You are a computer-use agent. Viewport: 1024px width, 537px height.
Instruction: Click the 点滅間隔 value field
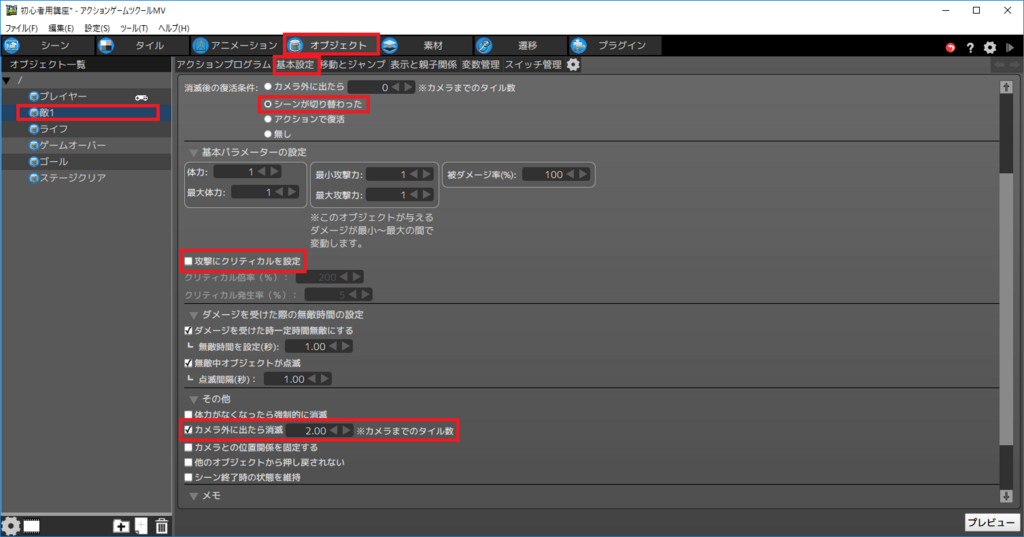pyautogui.click(x=298, y=379)
